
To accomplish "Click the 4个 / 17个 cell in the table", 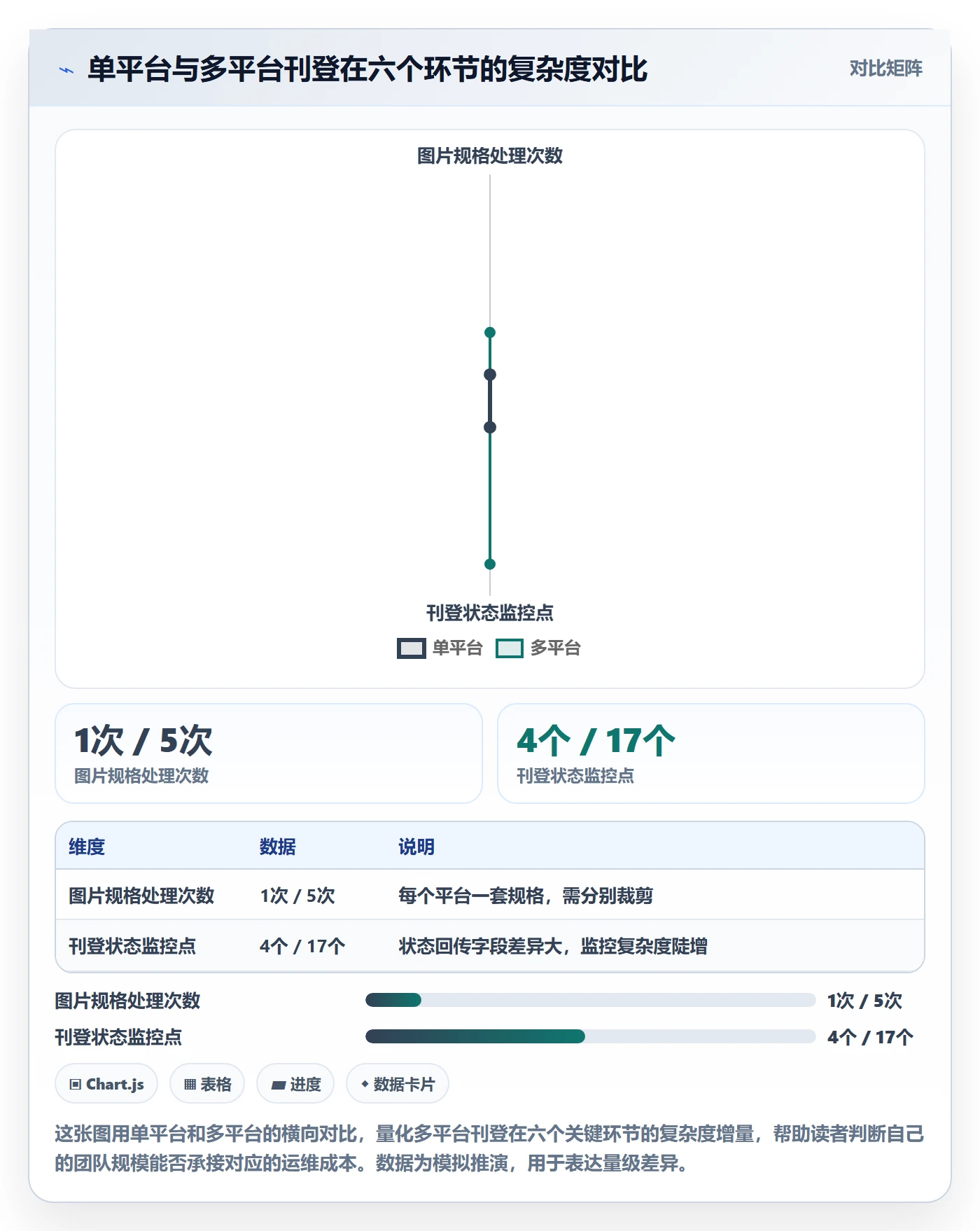I will click(302, 947).
